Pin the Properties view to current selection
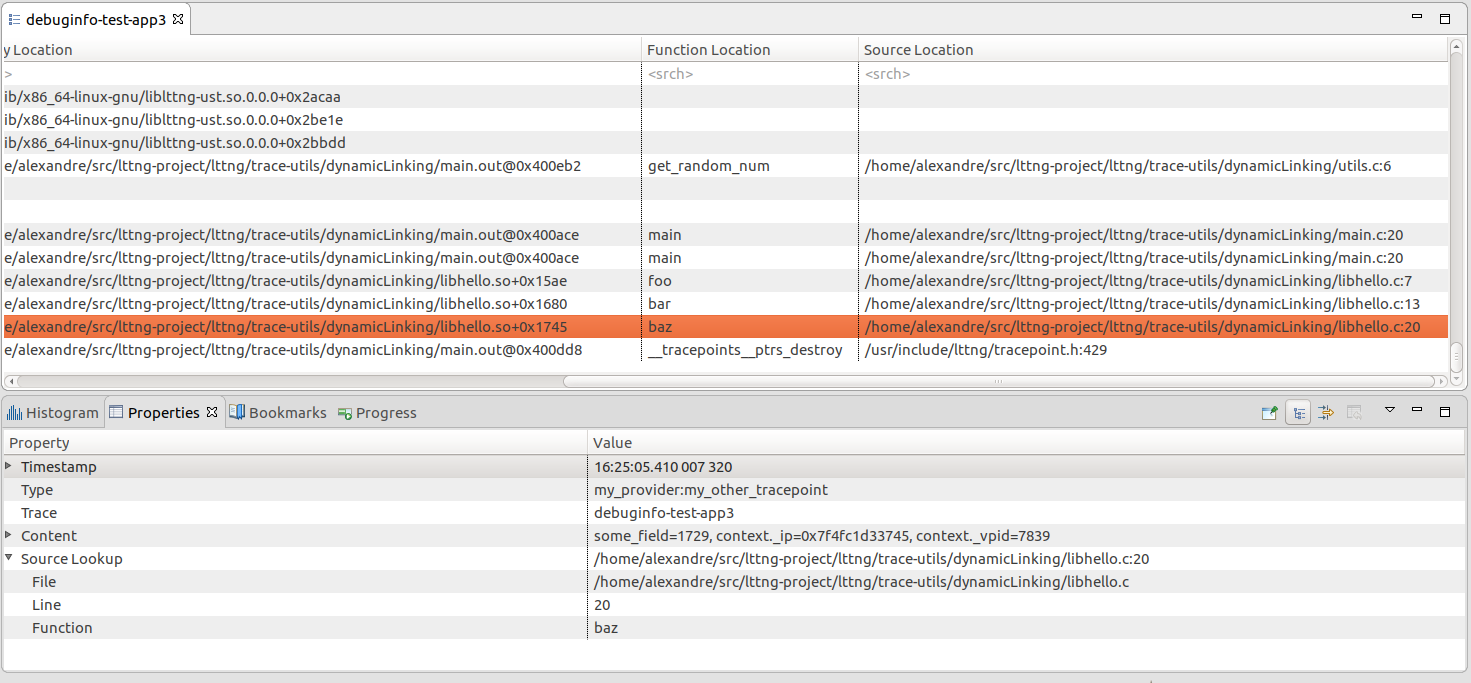This screenshot has width=1471, height=683. point(1269,413)
